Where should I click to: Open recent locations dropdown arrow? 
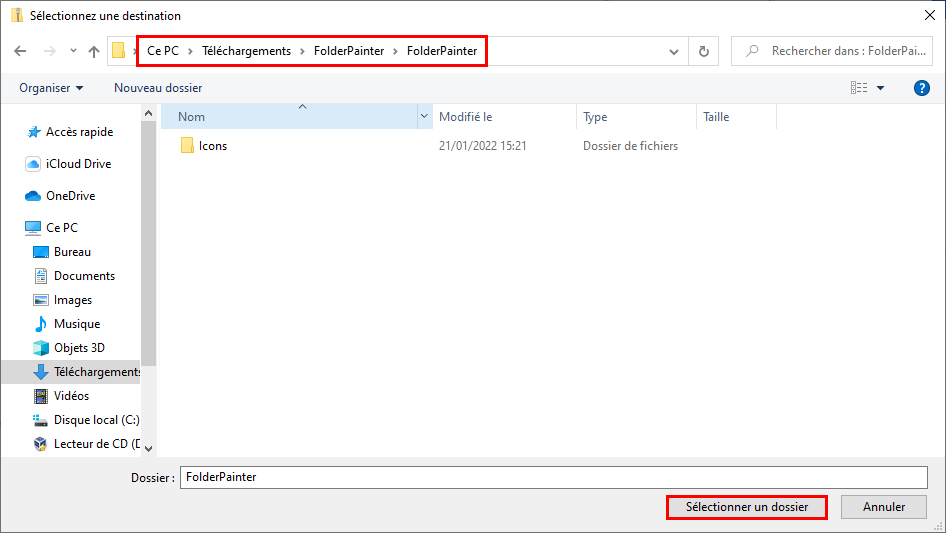coord(73,51)
